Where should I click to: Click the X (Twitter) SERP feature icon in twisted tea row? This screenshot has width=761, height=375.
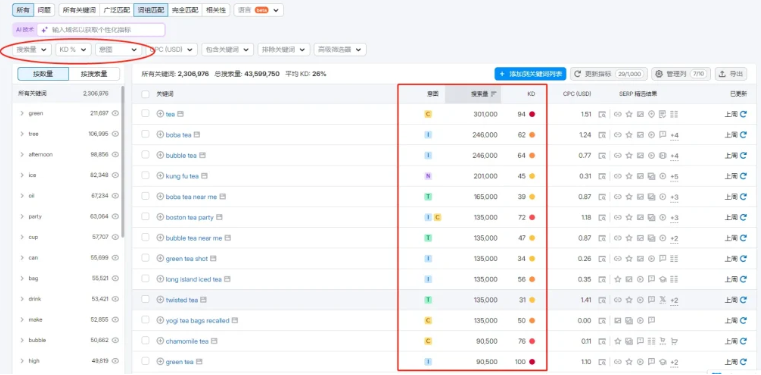click(663, 300)
